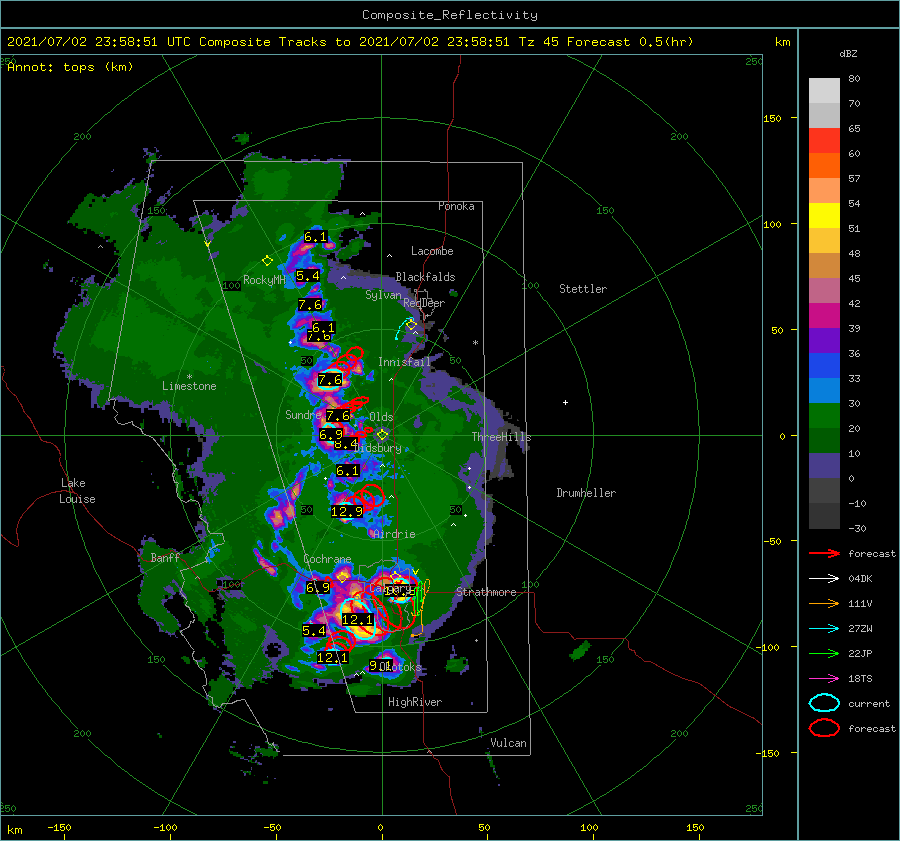Click the UTC Composite Tracks timestamp header
The image size is (900, 841).
[x=350, y=42]
